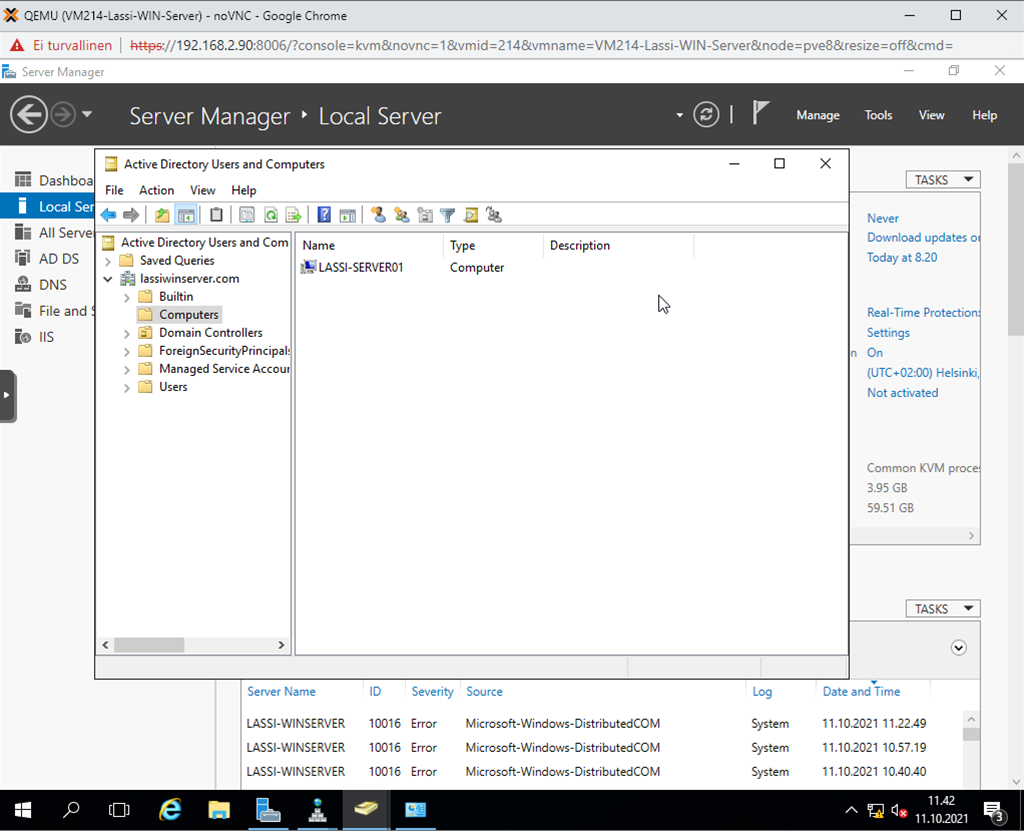The image size is (1024, 831).
Task: Open the ADUC View menu
Action: (x=202, y=190)
